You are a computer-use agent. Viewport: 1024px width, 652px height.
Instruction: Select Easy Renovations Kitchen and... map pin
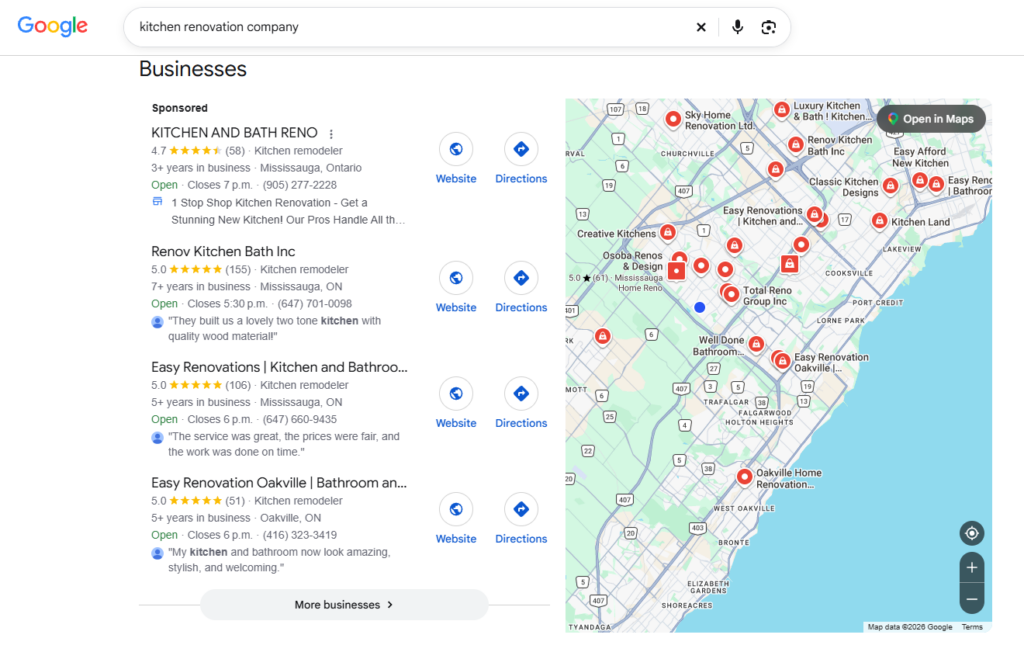[x=814, y=214]
